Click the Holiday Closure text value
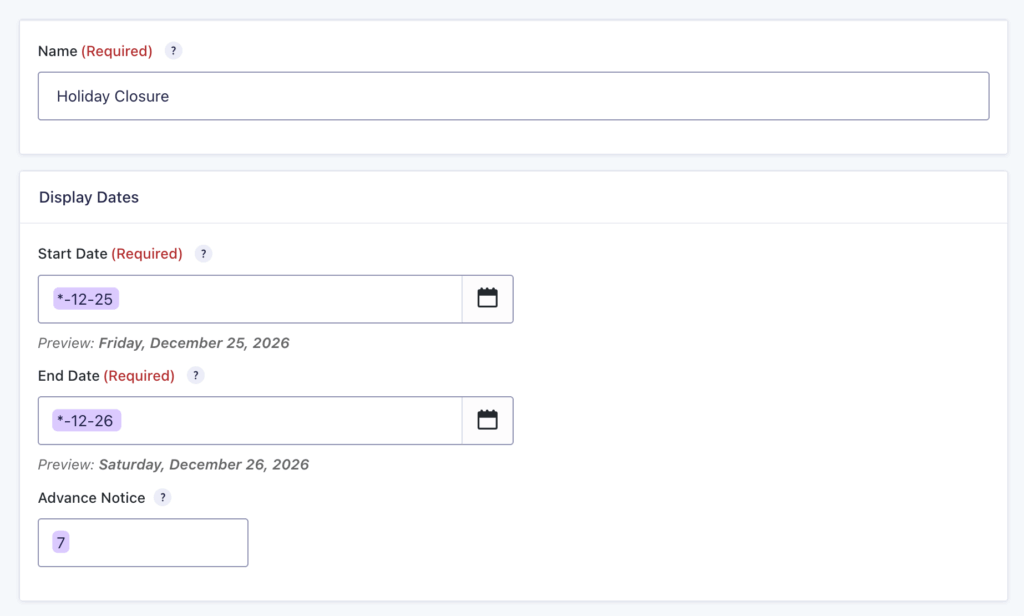The image size is (1024, 616). coord(113,96)
